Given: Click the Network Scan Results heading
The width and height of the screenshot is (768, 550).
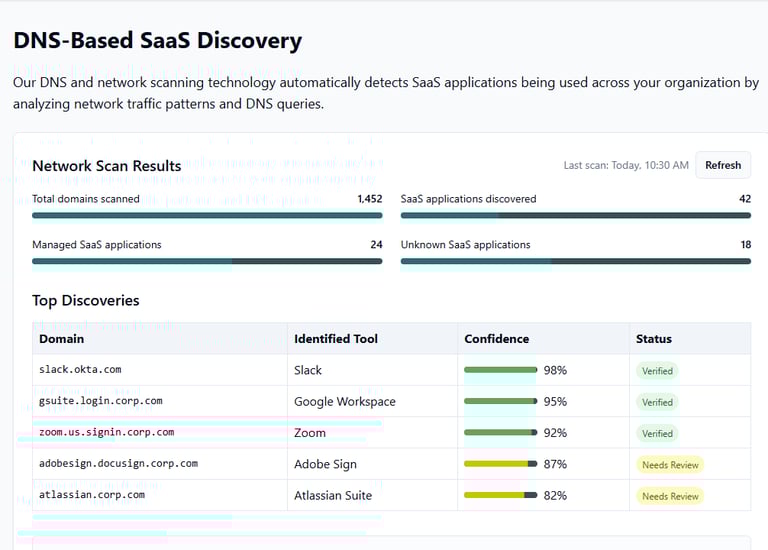Looking at the screenshot, I should (107, 166).
